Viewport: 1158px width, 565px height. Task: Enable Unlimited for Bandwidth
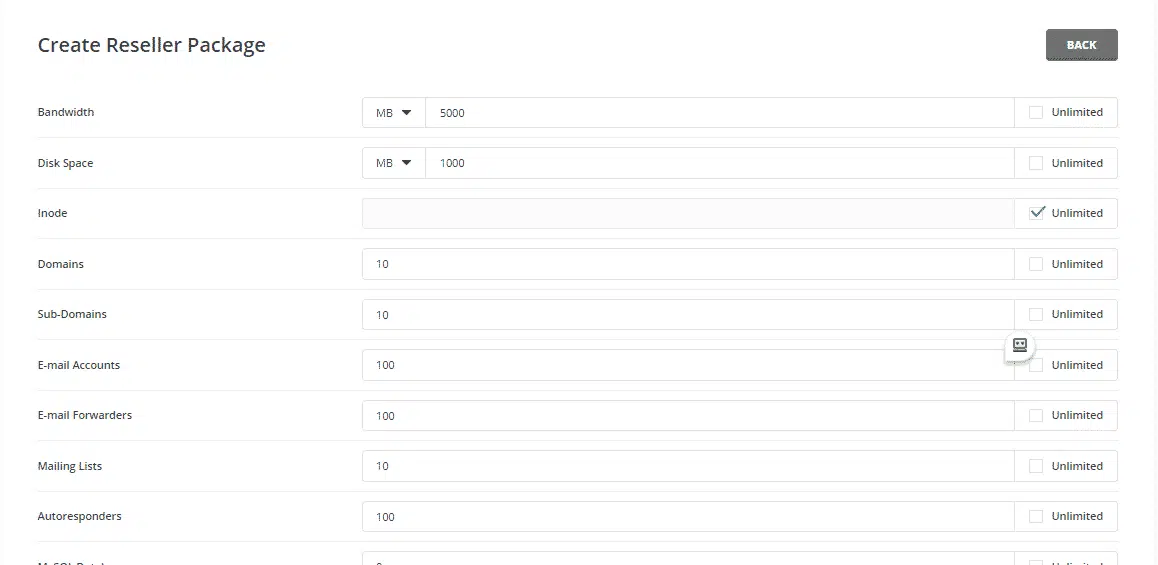1036,112
